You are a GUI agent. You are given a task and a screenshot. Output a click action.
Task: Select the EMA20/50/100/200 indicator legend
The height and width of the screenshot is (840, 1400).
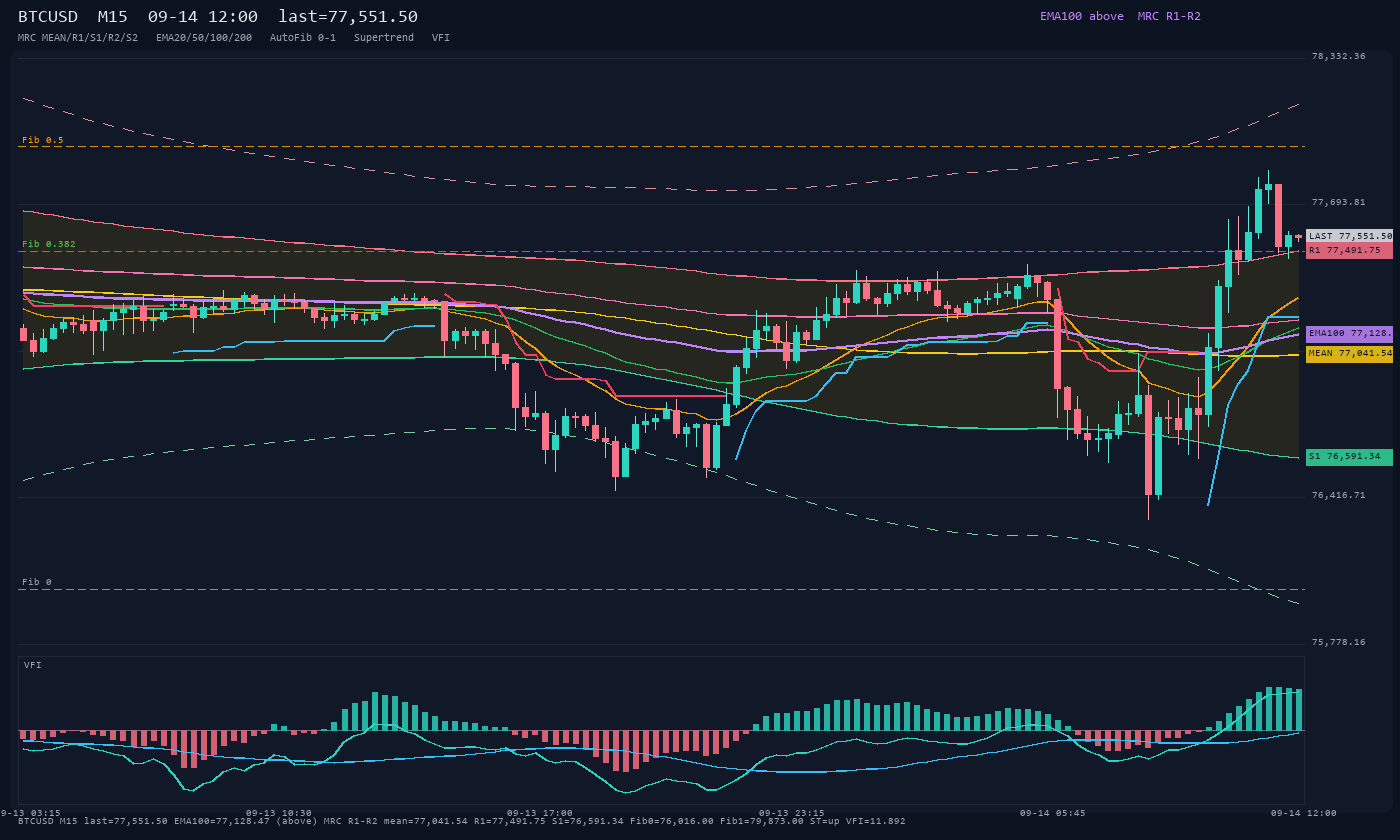point(204,37)
